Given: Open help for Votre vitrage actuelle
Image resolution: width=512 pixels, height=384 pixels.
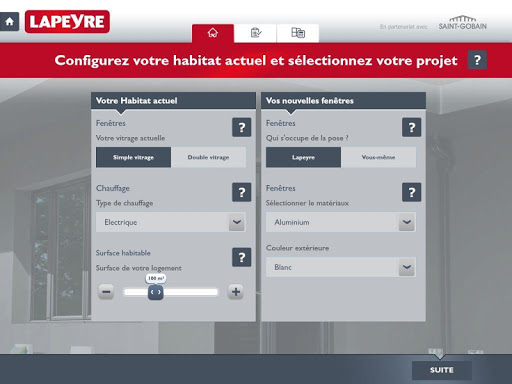Looking at the screenshot, I should (x=242, y=127).
